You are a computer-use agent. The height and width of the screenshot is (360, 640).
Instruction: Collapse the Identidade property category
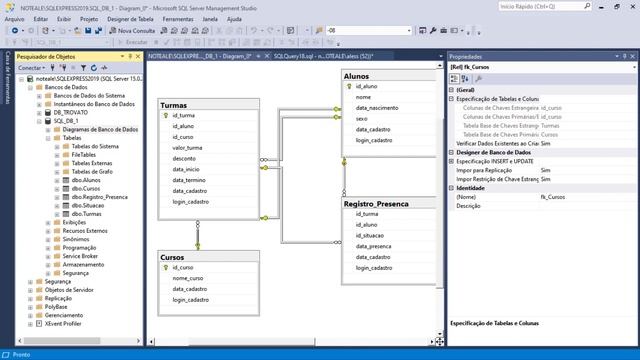451,188
